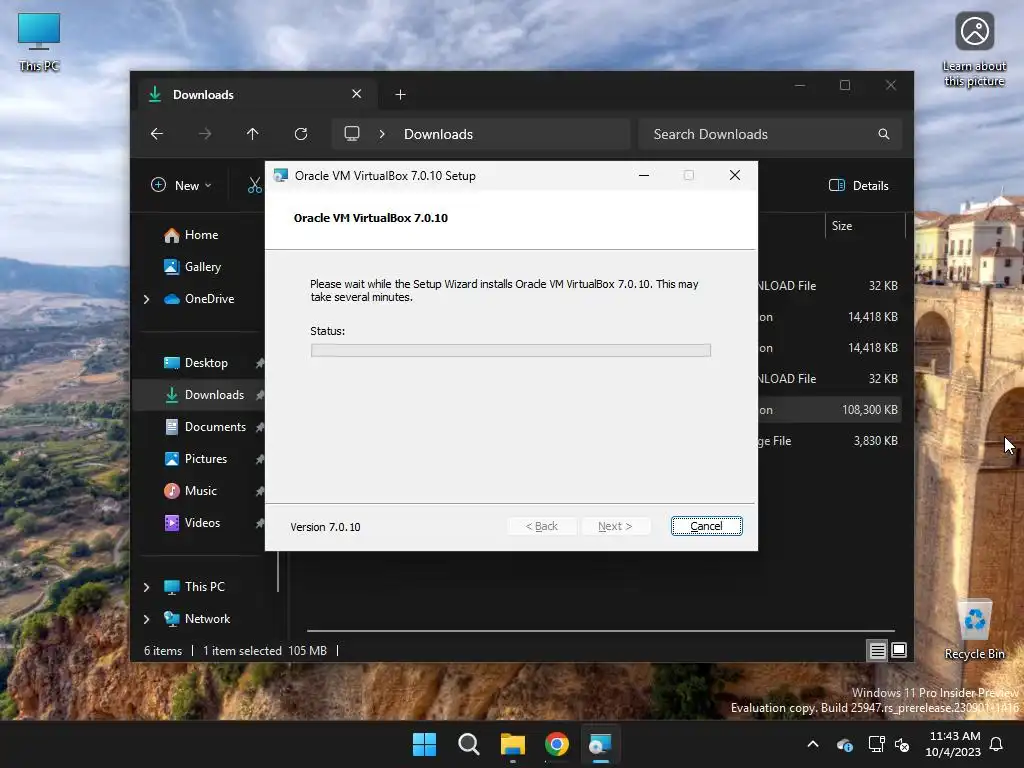Open taskbar Search
This screenshot has width=1024, height=768.
click(468, 744)
